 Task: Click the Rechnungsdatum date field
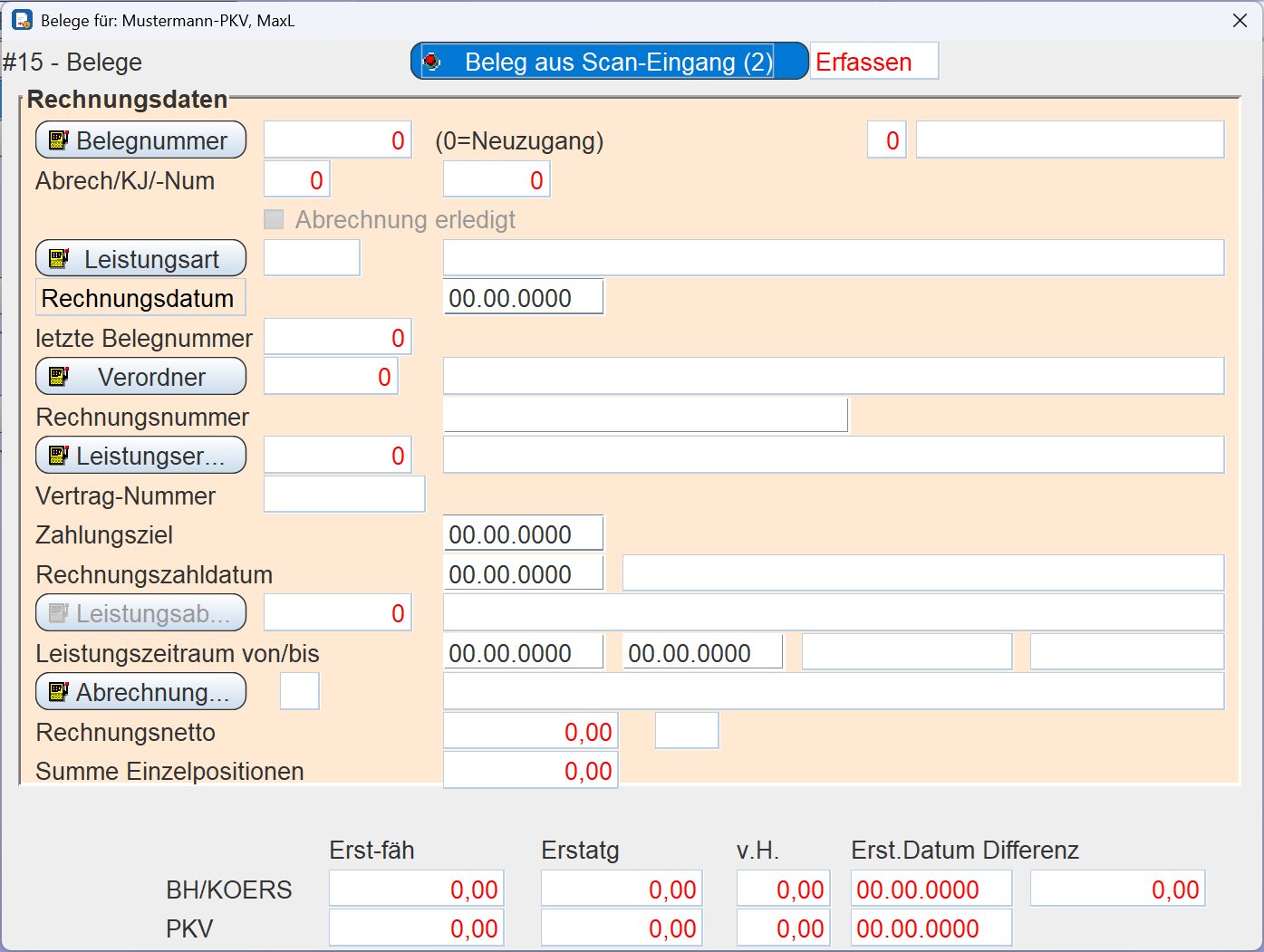tap(523, 297)
